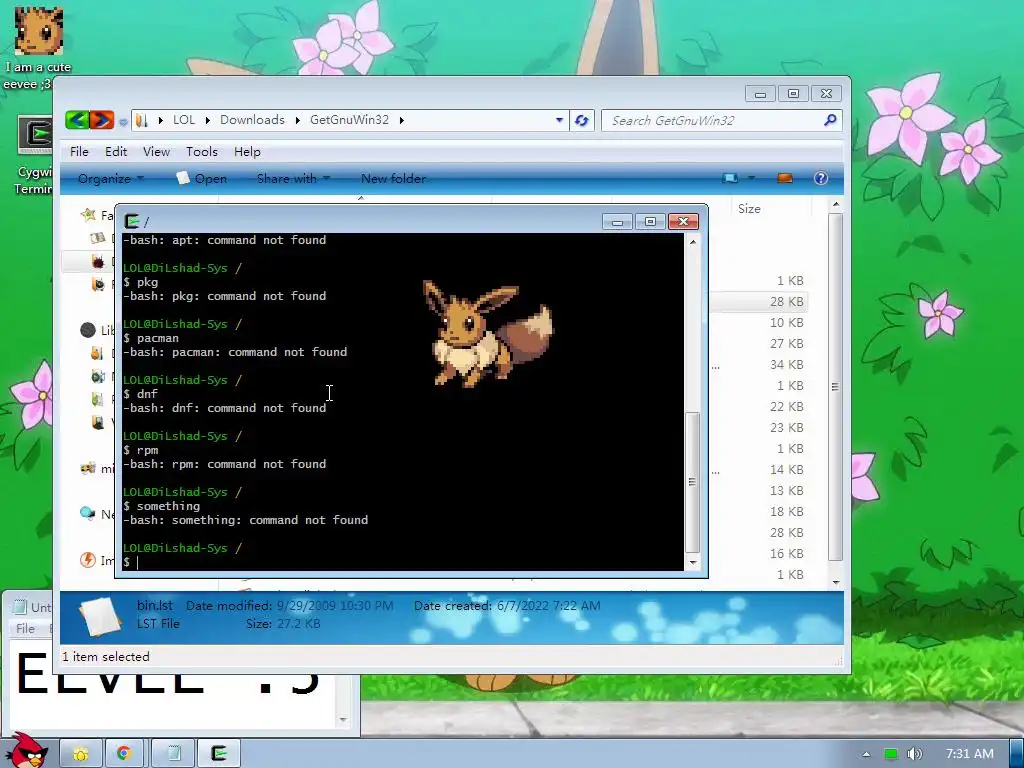The height and width of the screenshot is (768, 1024).
Task: Click the folder icon in address bar
Action: tap(141, 120)
